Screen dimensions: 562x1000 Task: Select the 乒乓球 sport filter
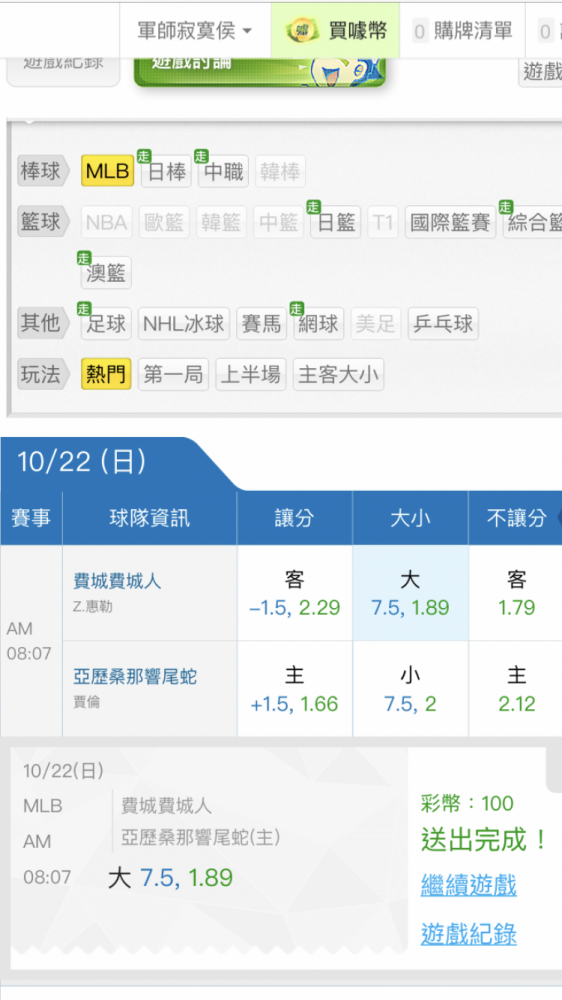point(443,323)
